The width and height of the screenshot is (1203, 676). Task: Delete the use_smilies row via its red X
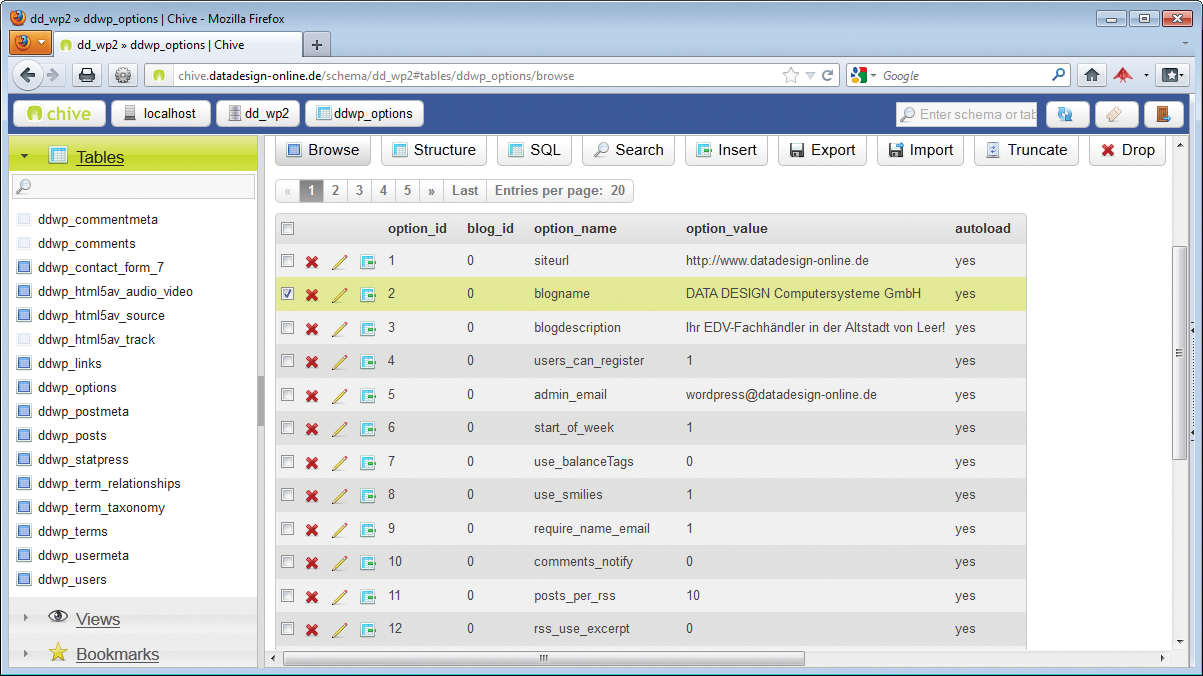click(x=311, y=495)
